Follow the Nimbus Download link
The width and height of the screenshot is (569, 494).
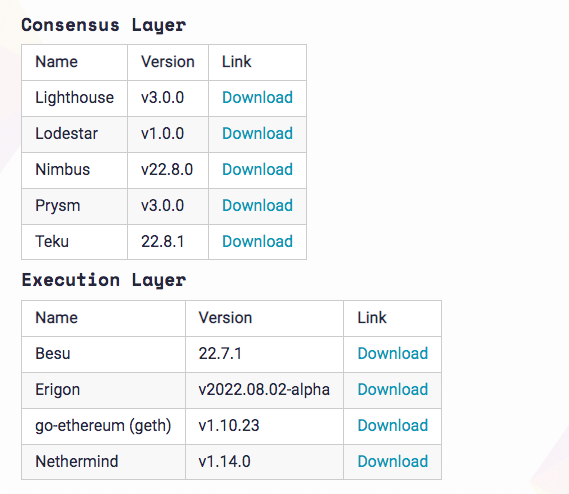[257, 170]
